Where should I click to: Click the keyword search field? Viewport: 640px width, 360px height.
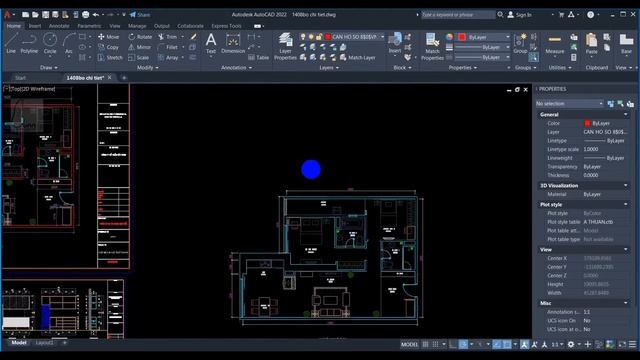(458, 15)
